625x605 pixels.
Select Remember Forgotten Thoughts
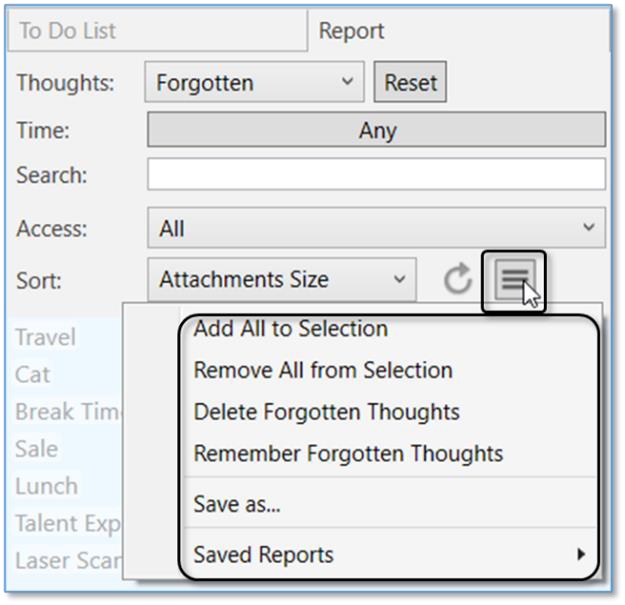click(x=348, y=454)
